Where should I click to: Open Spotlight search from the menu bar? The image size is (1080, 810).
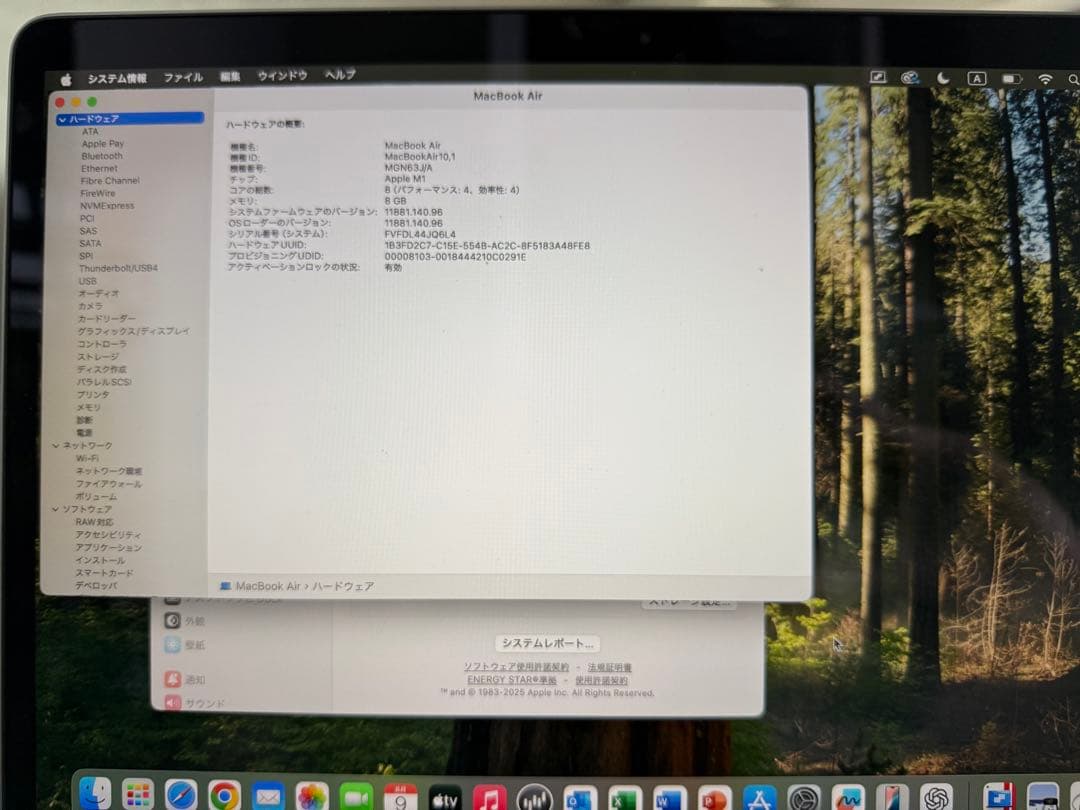click(1072, 78)
